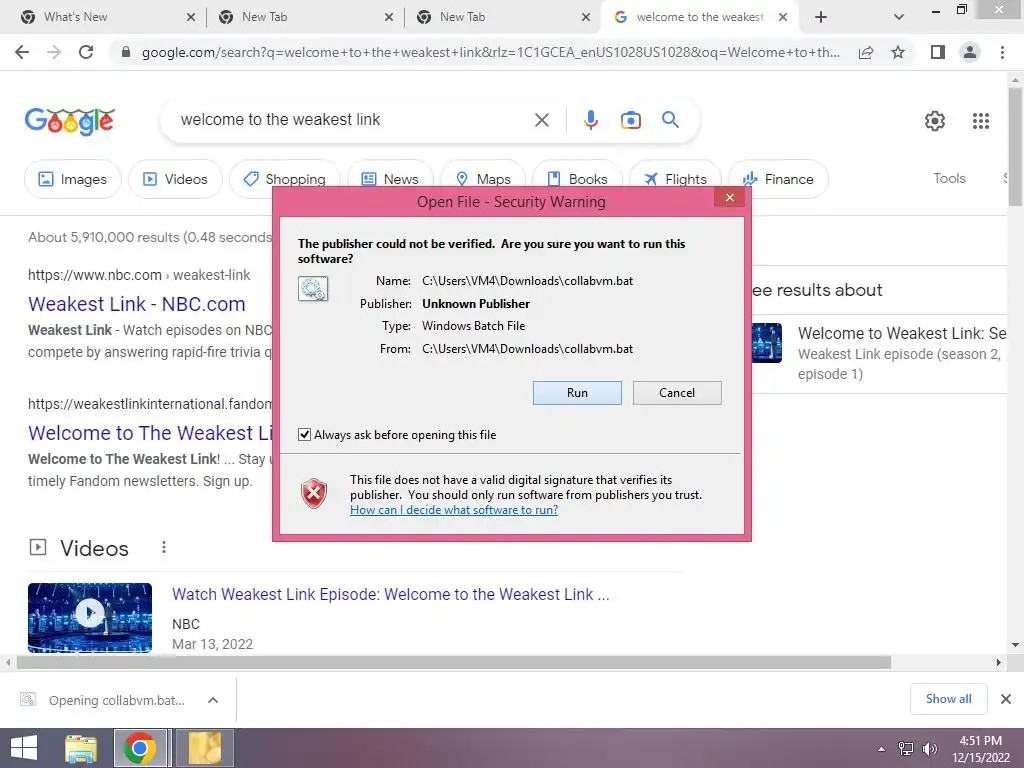Select the Flights search filter

pyautogui.click(x=675, y=179)
